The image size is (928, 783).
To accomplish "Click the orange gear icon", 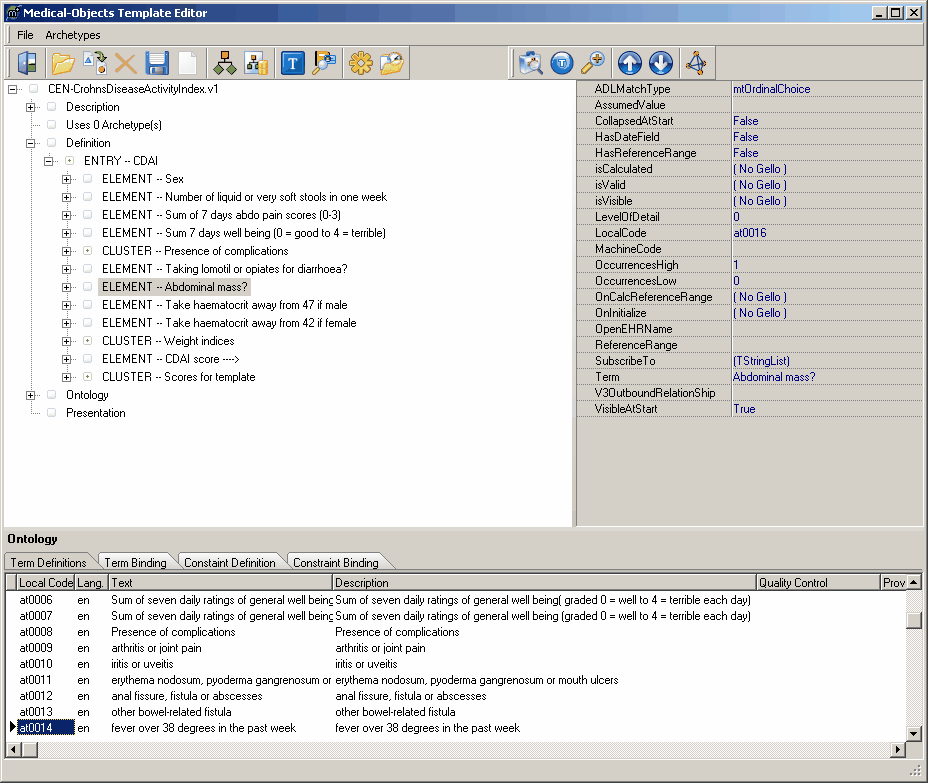I will click(x=360, y=63).
